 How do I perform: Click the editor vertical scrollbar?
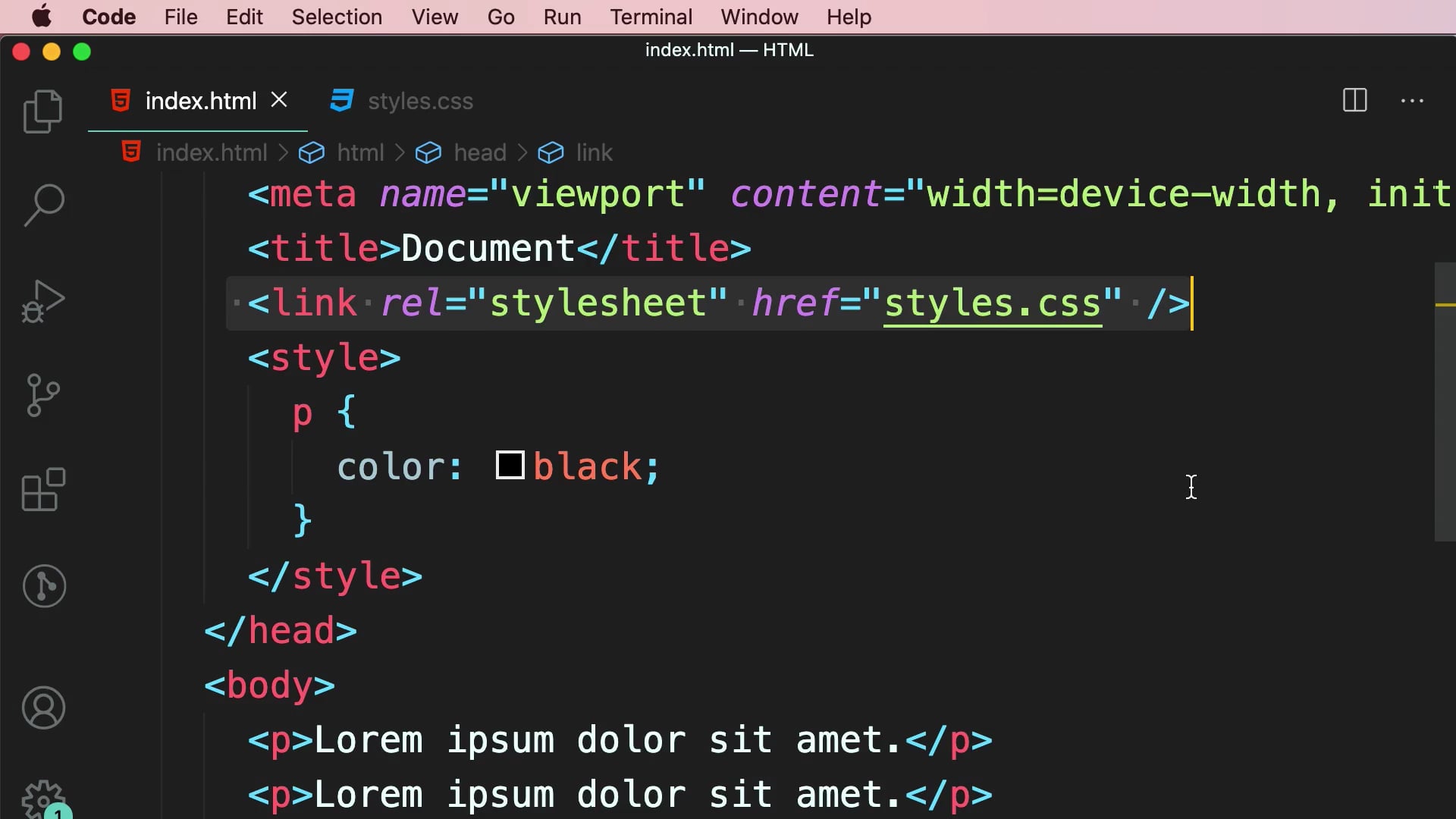tap(1445, 402)
